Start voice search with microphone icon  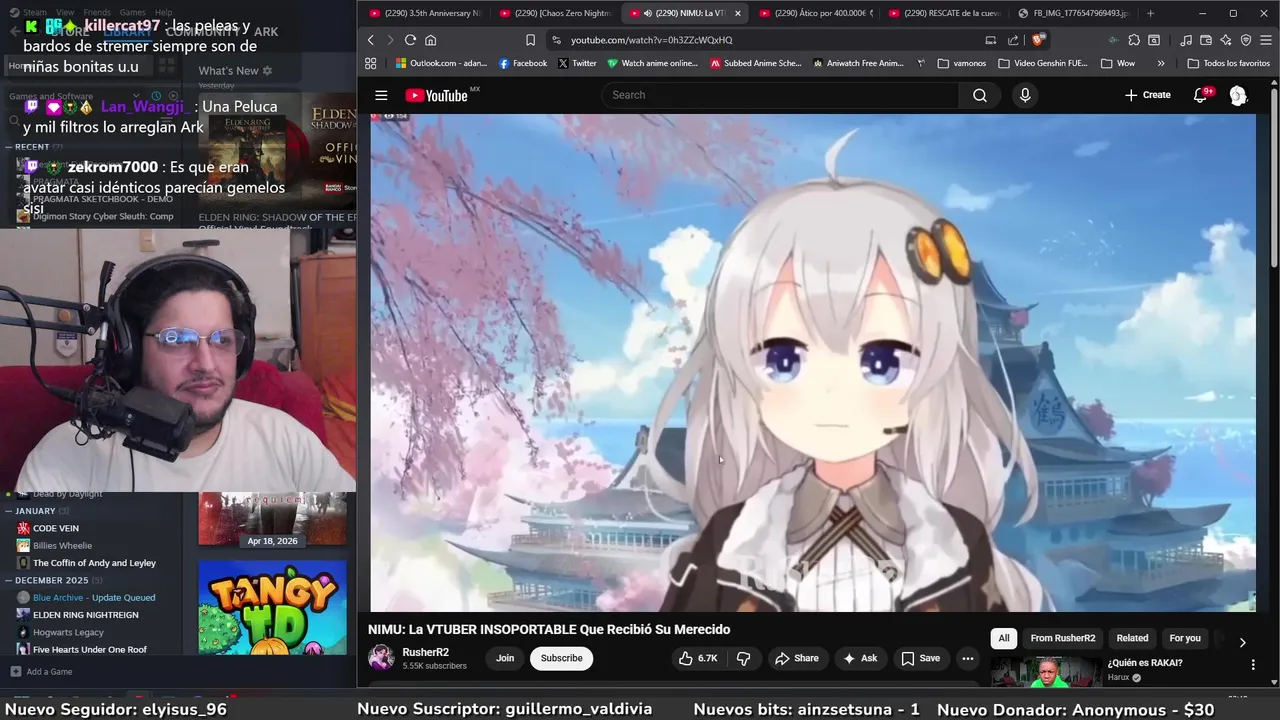coord(1024,95)
